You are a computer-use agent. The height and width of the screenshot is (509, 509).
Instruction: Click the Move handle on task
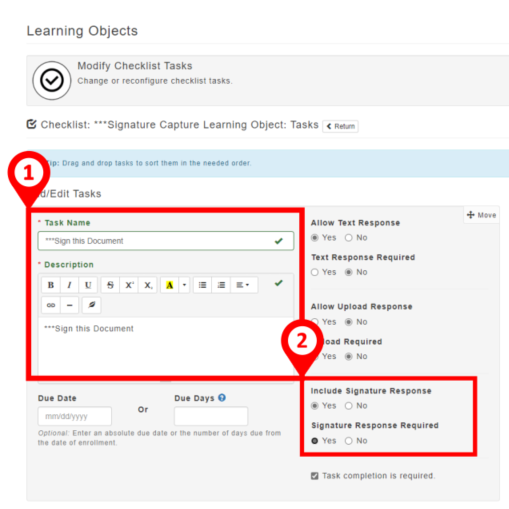[482, 215]
